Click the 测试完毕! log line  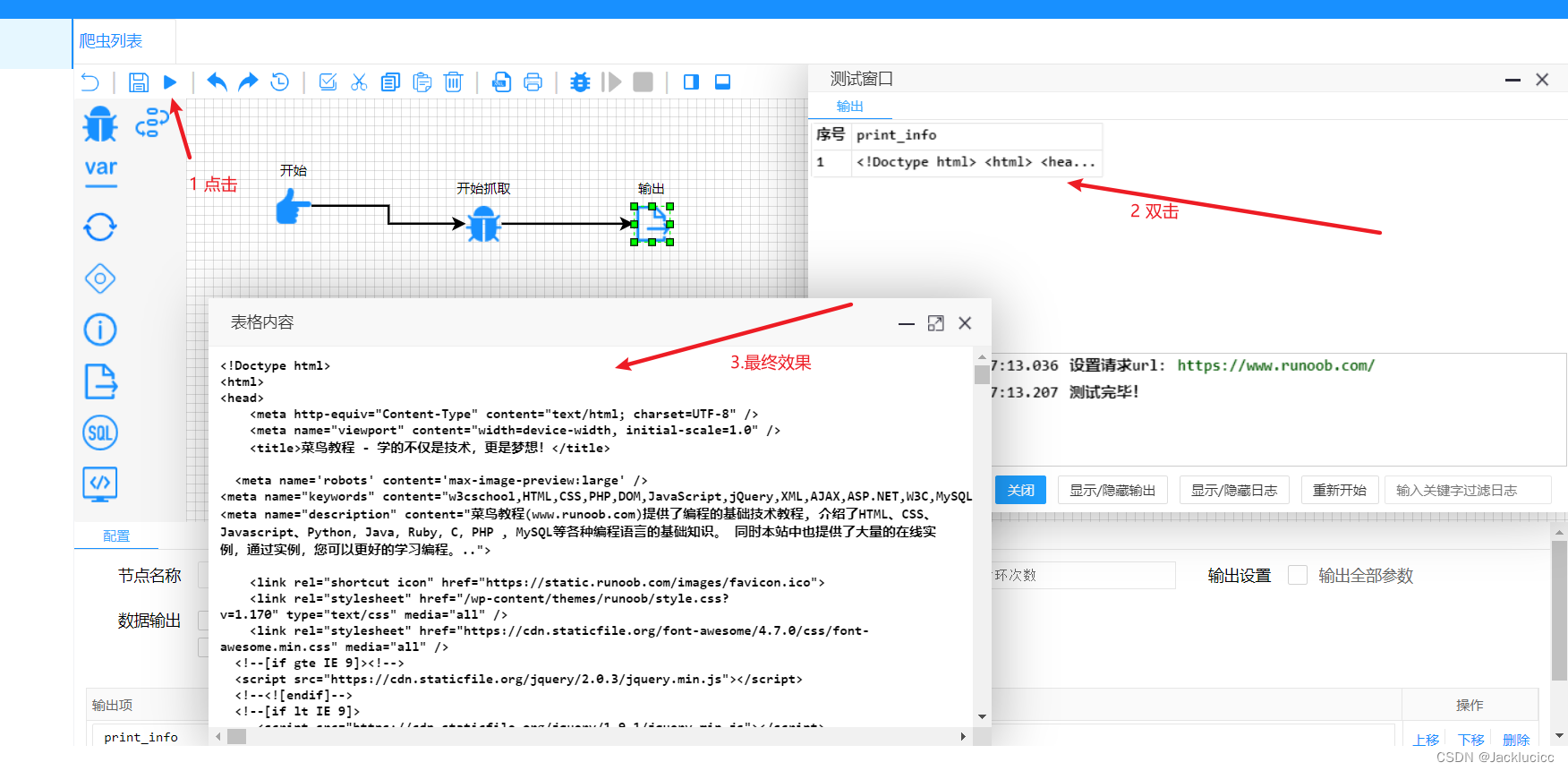tap(1104, 392)
